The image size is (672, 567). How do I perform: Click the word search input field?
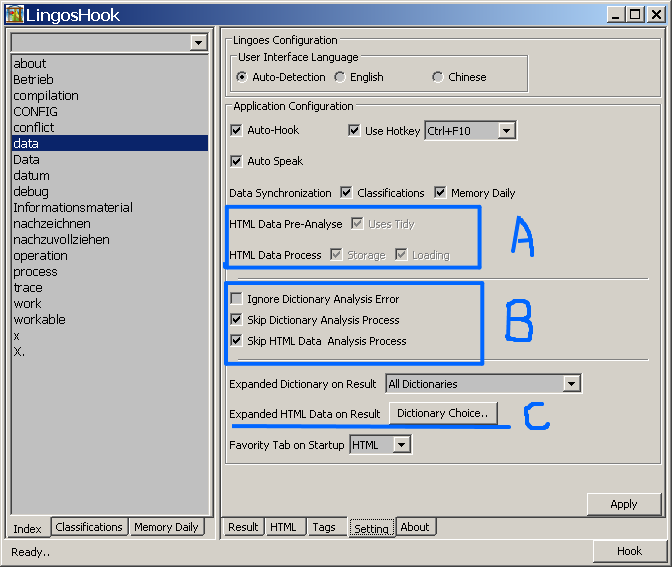pos(100,42)
